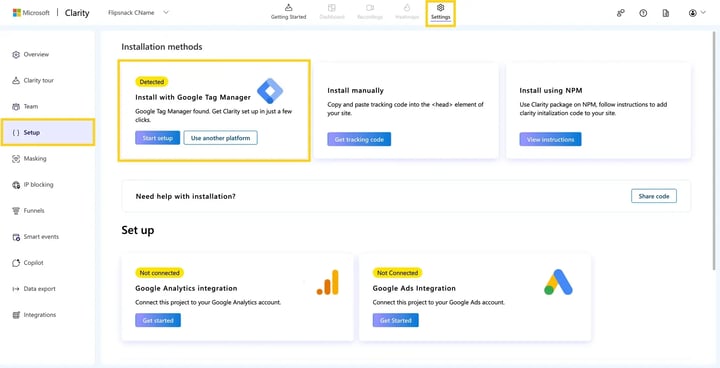The width and height of the screenshot is (720, 368).
Task: Click Get Started for Google Ads Integration
Action: (395, 320)
